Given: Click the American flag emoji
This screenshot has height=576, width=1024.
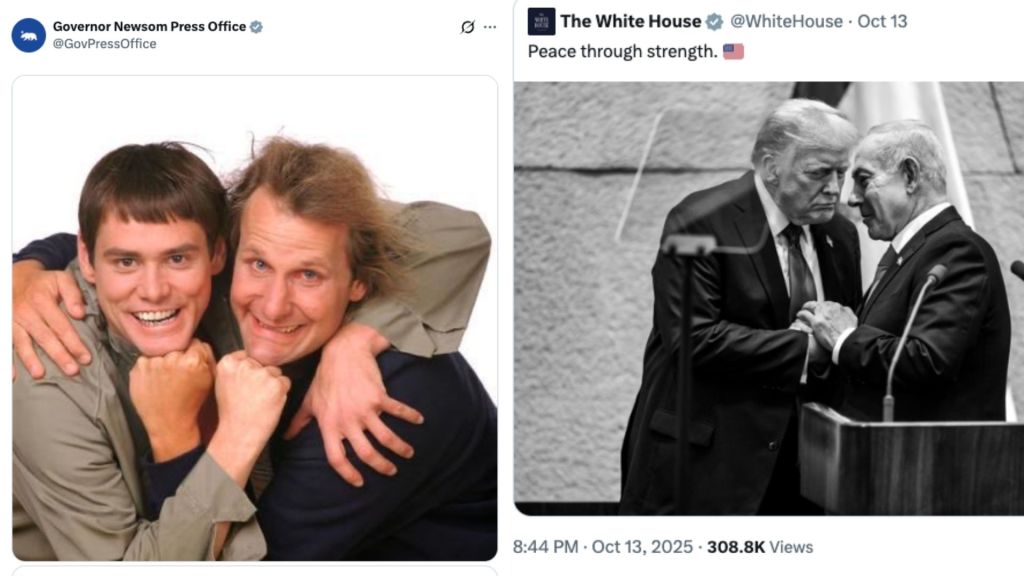Looking at the screenshot, I should [x=733, y=51].
